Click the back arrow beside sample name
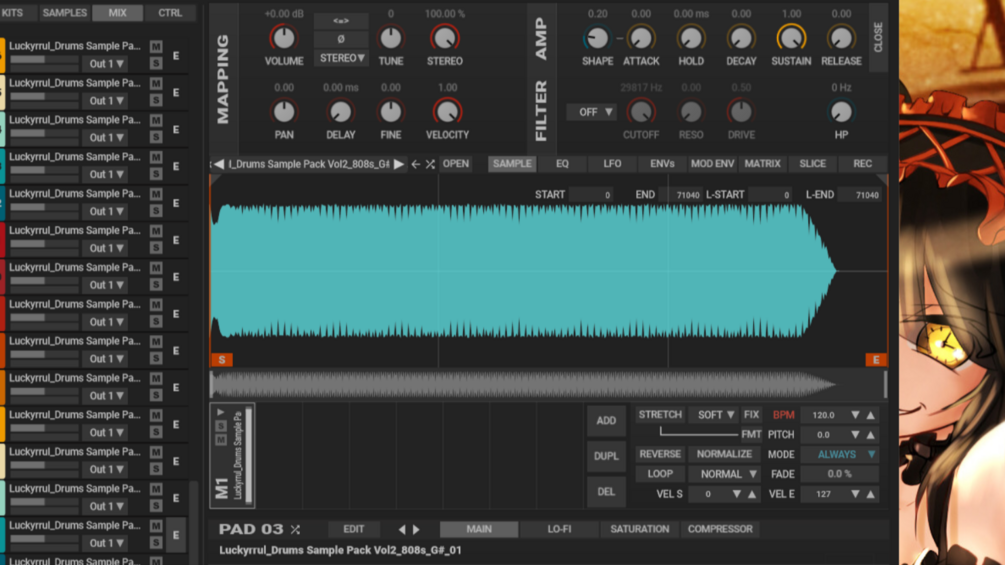The image size is (1005, 565). click(415, 164)
